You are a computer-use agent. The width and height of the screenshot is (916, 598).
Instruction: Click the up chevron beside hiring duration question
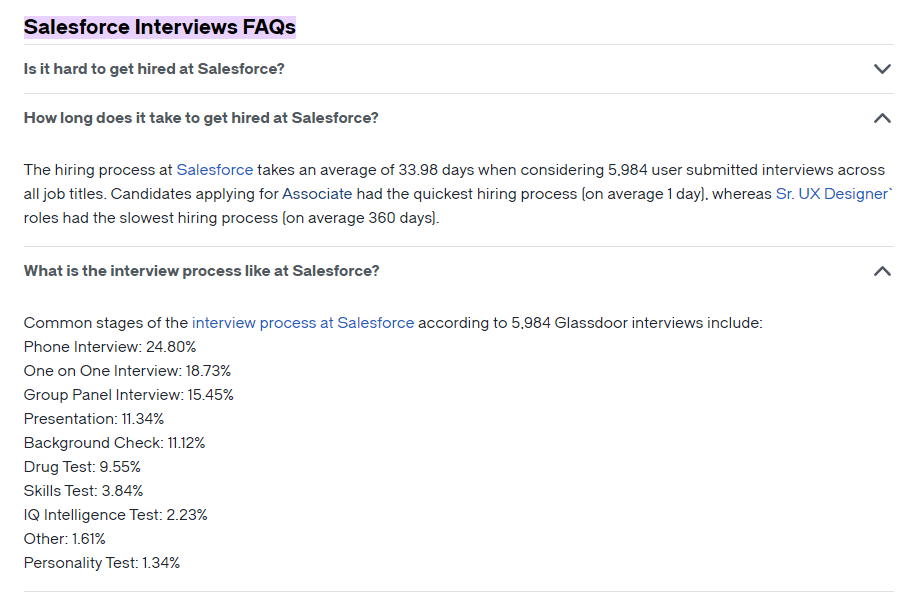tap(882, 117)
